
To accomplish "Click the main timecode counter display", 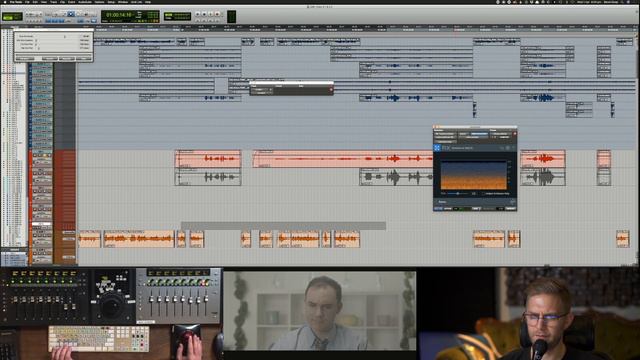I will pos(119,15).
